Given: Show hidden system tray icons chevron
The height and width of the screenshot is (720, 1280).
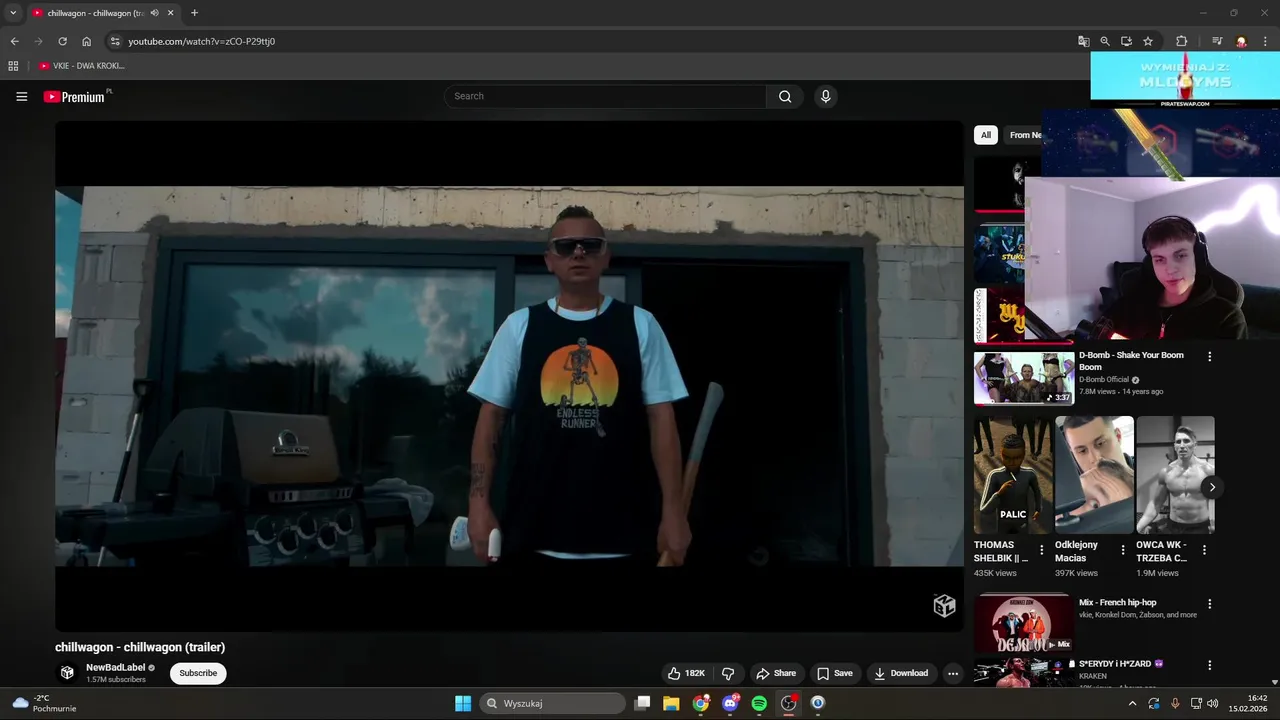Looking at the screenshot, I should 1132,703.
